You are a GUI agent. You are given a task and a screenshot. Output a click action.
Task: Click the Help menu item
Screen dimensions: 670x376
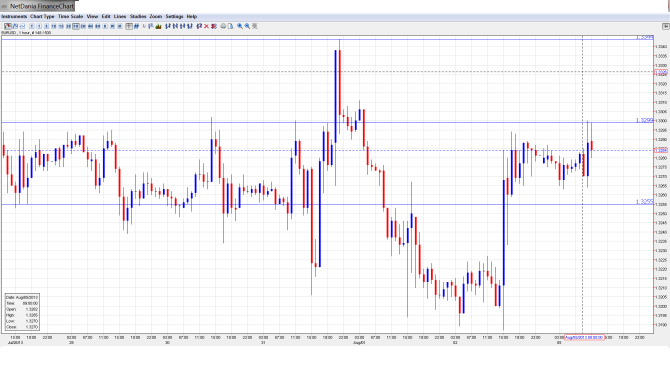(192, 16)
